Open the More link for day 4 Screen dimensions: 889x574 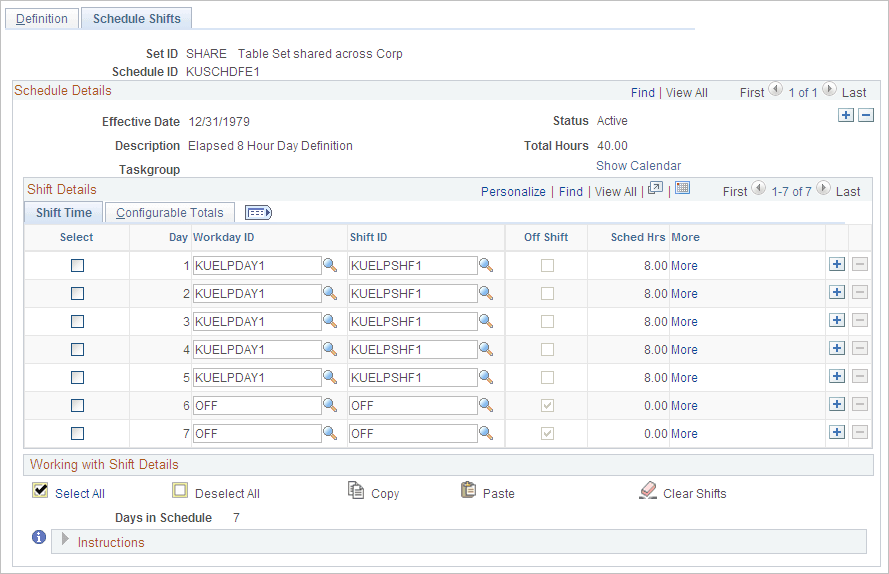point(684,349)
